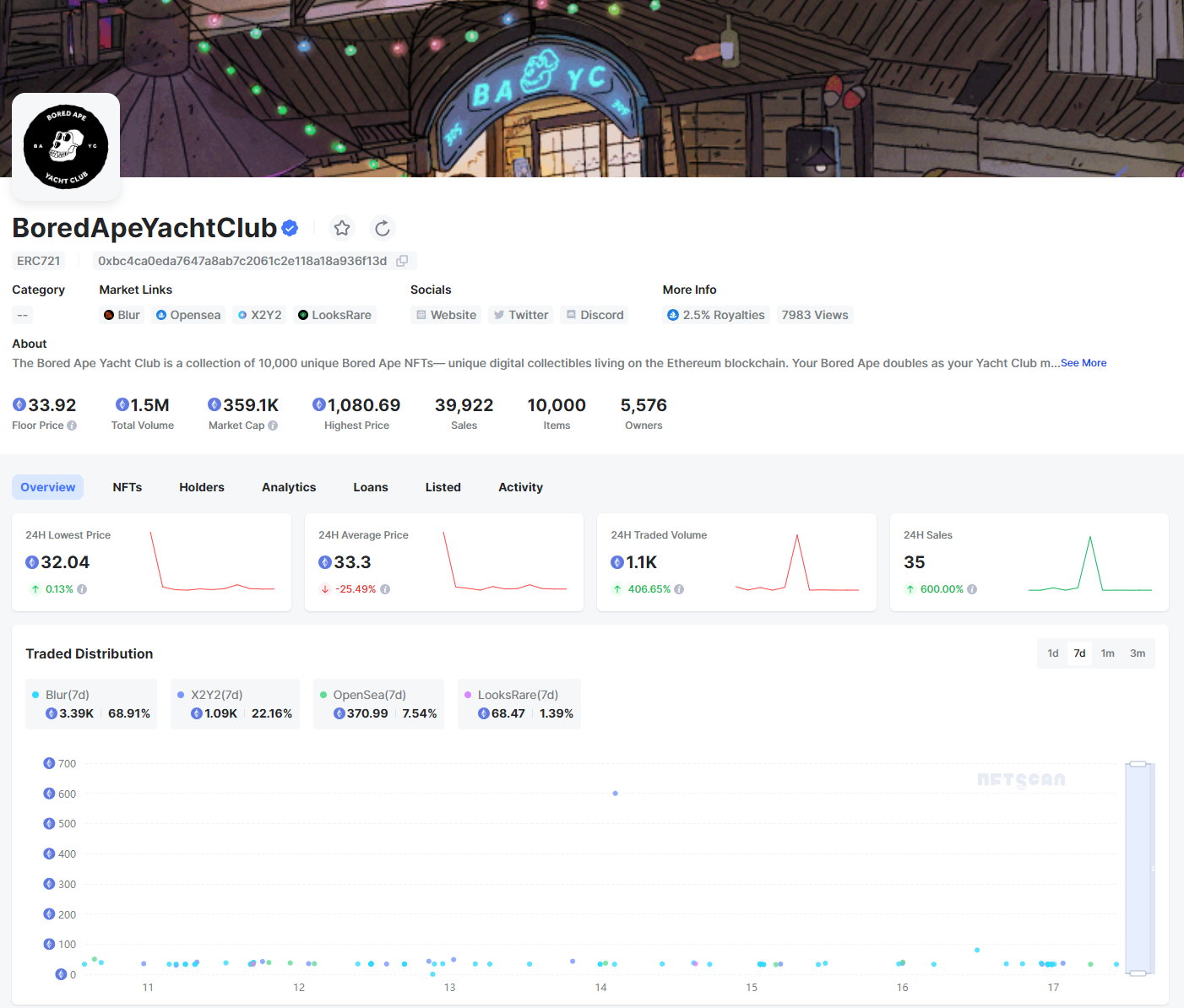Click info icon beside 24H Average Price change

tap(385, 589)
